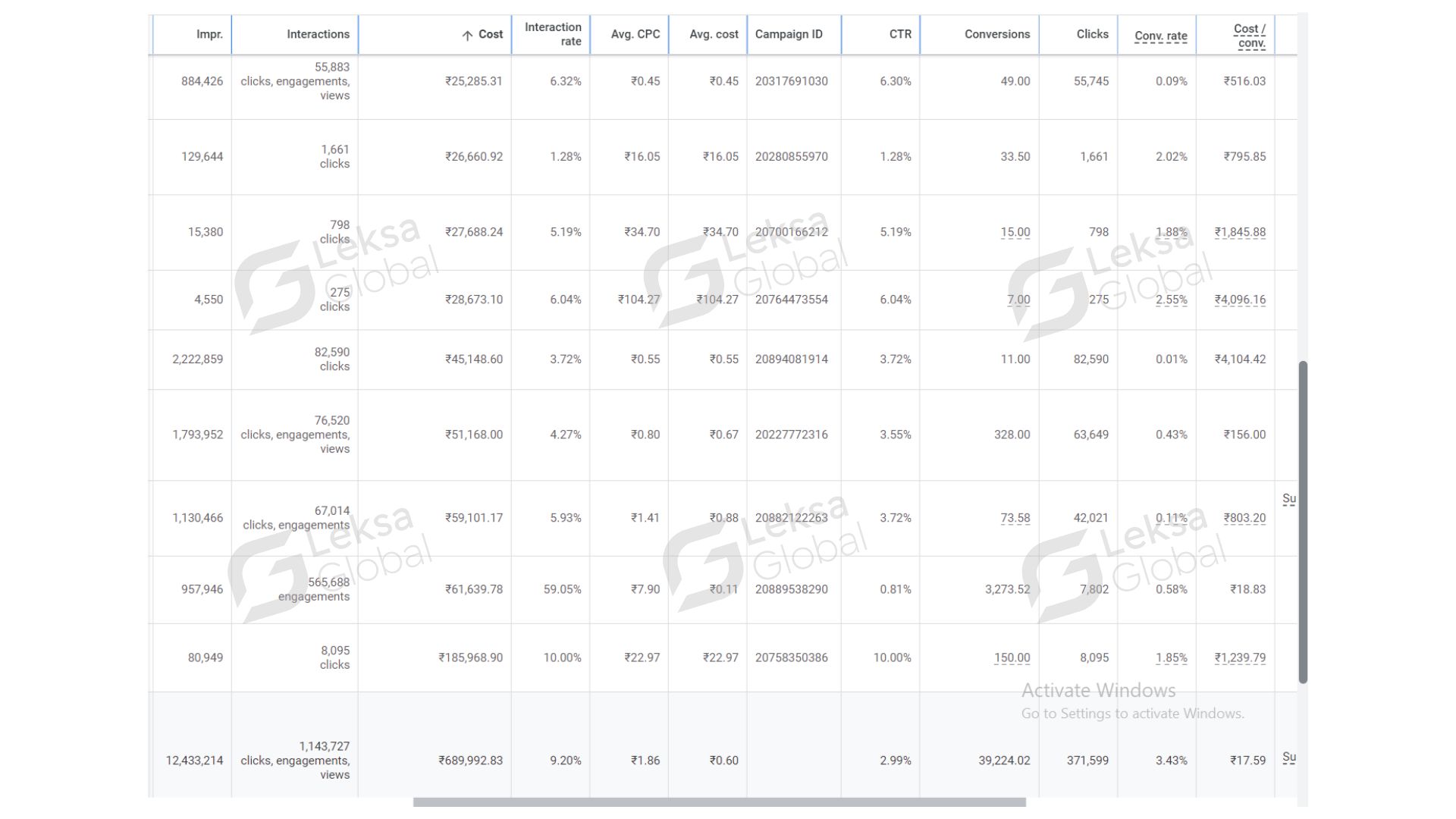The height and width of the screenshot is (819, 1456).
Task: Select the Interaction rate column header
Action: click(553, 34)
